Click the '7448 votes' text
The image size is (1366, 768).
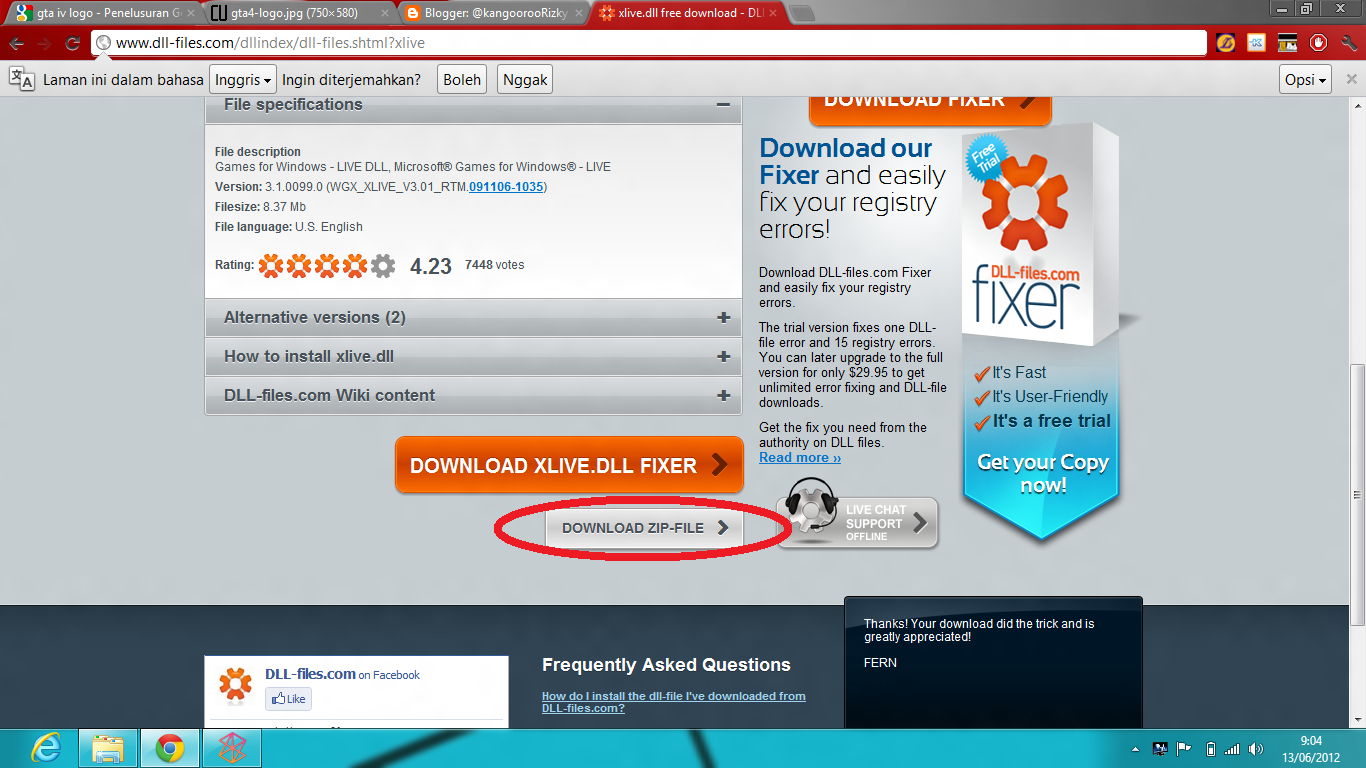pos(494,265)
